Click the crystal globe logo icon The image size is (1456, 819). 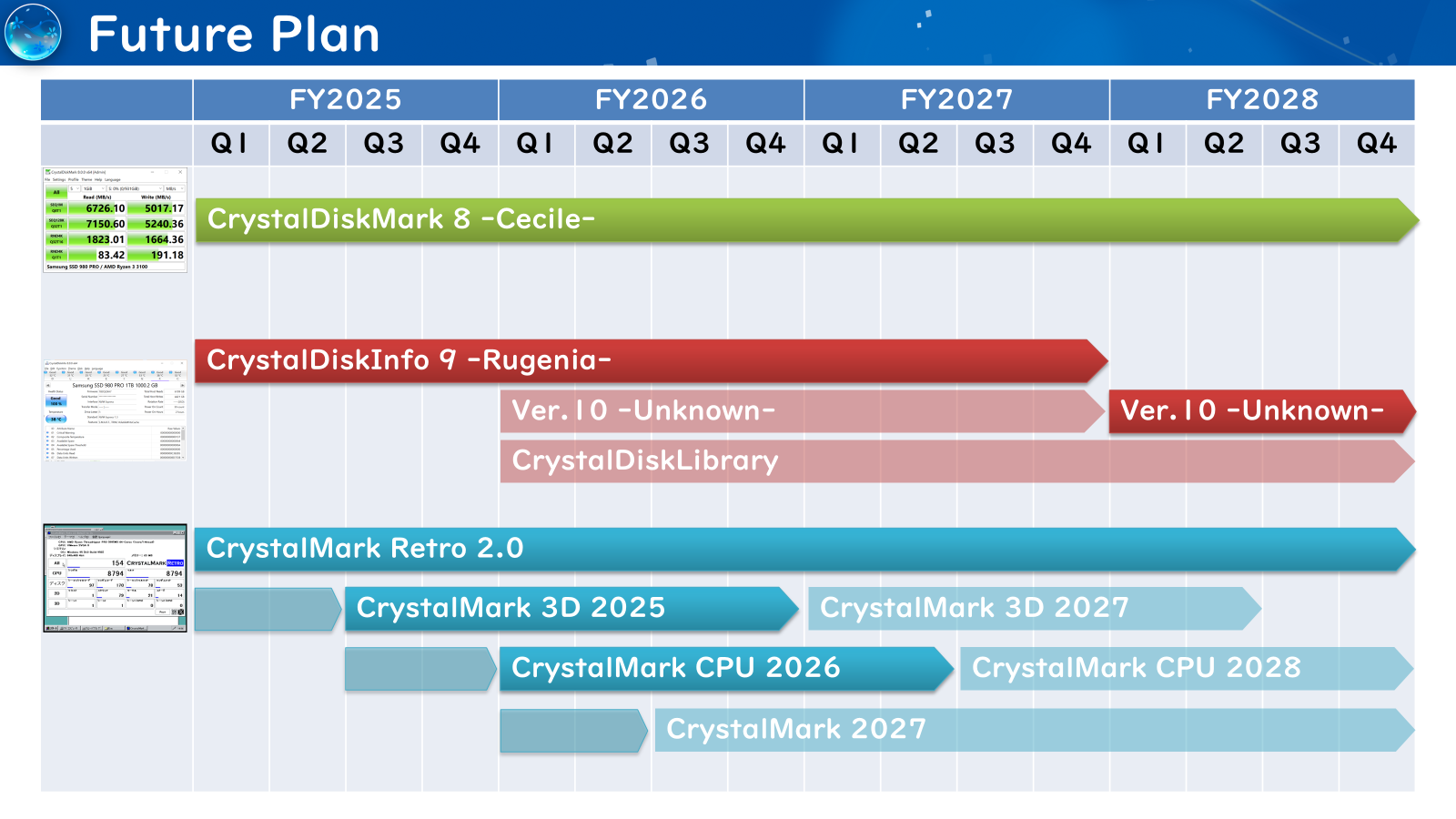click(33, 33)
